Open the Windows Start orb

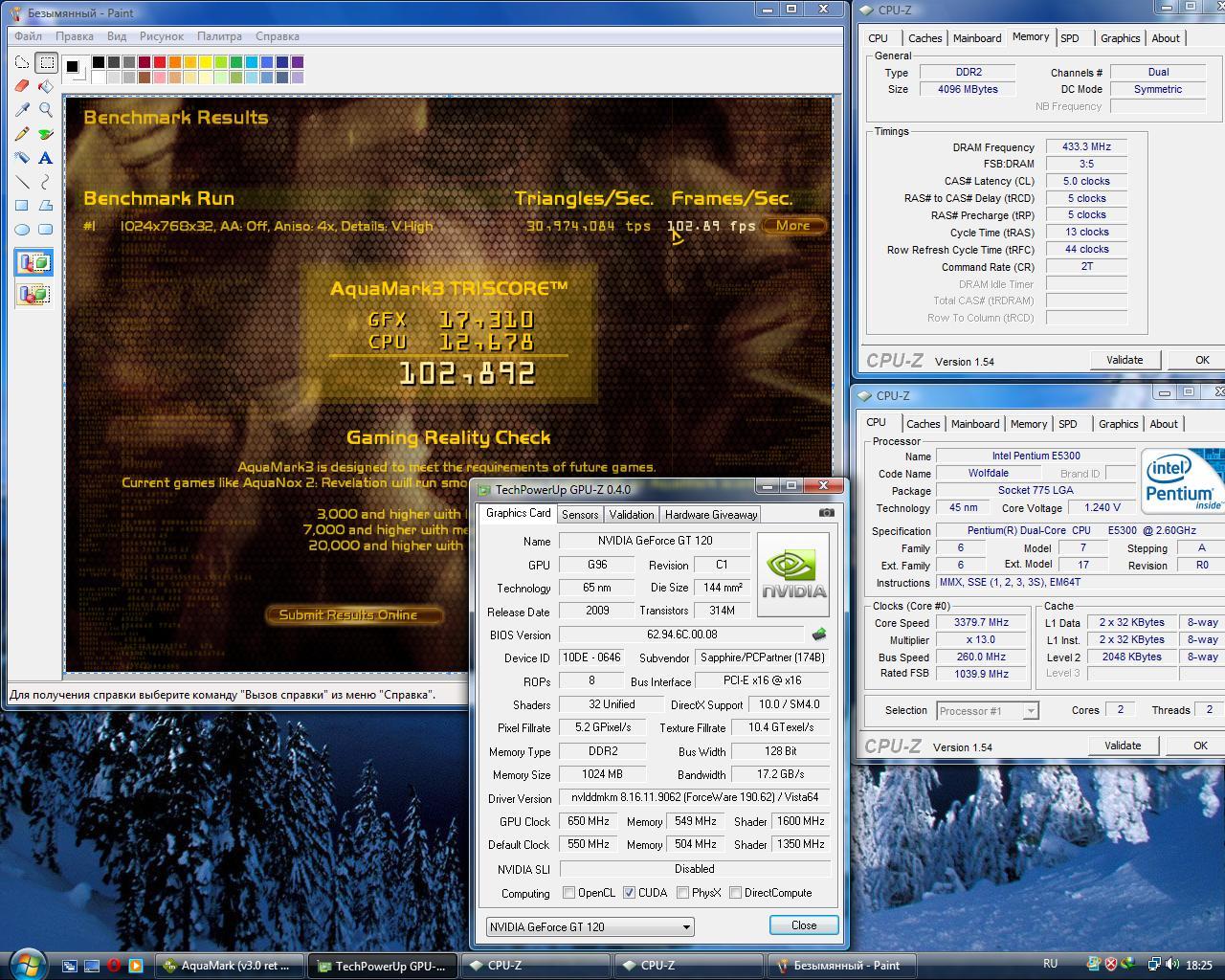(26, 963)
